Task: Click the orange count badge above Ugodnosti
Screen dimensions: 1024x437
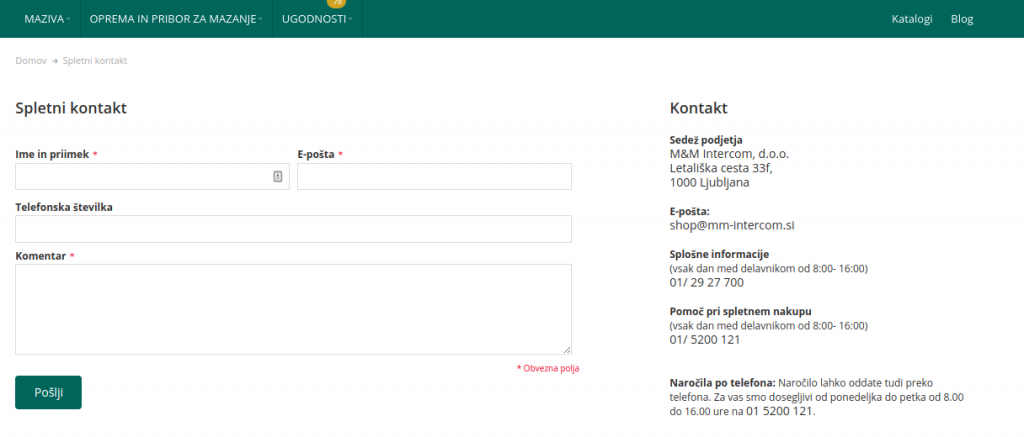Action: [336, 3]
